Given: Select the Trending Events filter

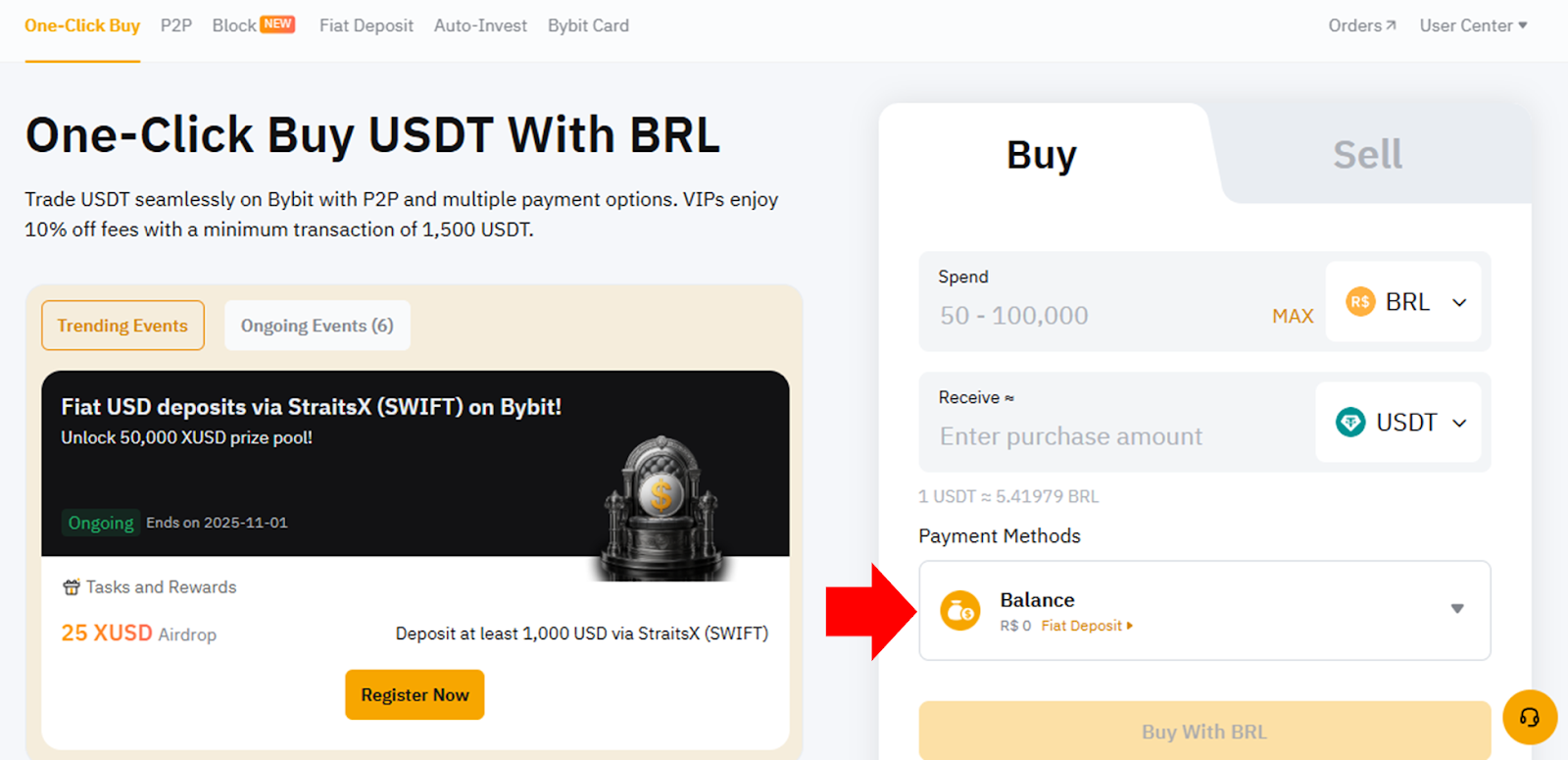Looking at the screenshot, I should point(122,325).
